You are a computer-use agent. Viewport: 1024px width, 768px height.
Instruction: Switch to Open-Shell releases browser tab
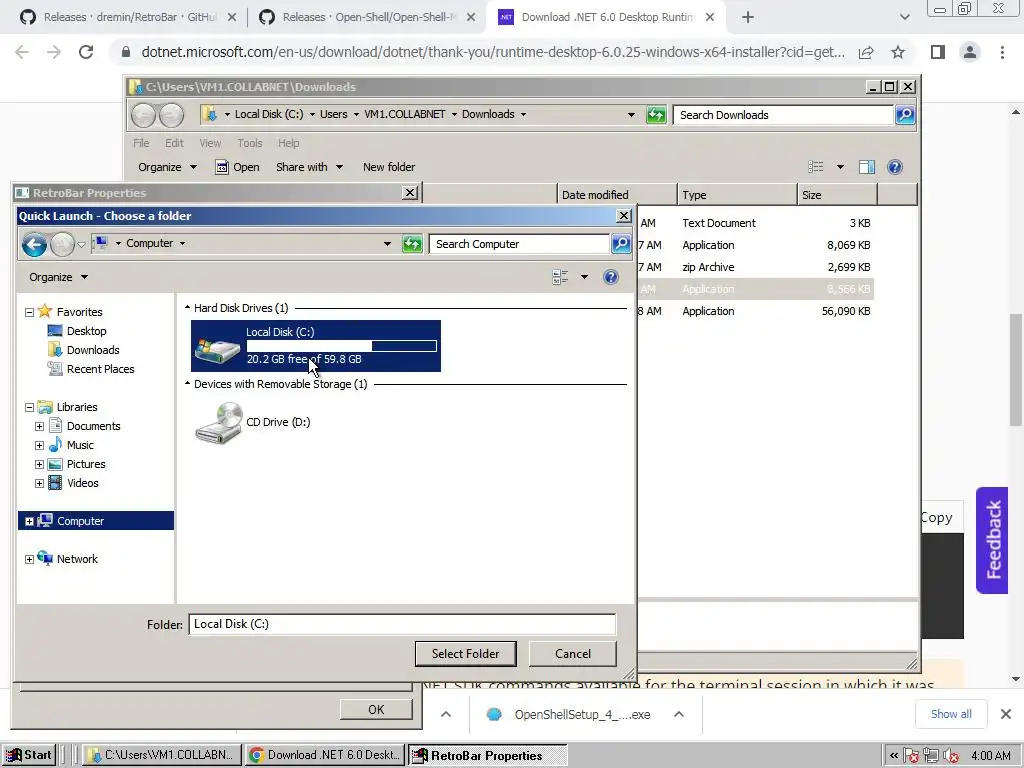pos(368,17)
